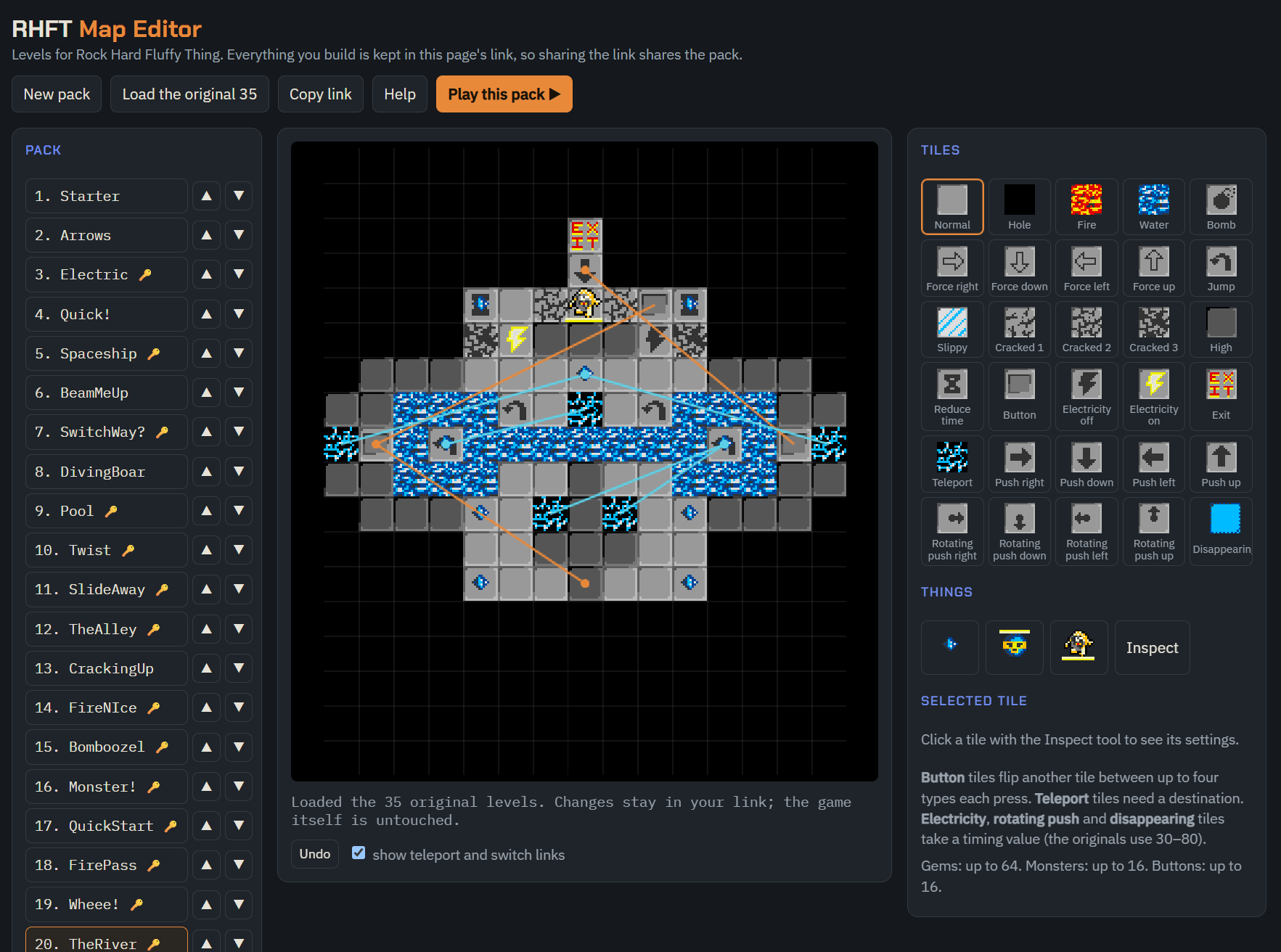Select the TheRiver level
1281x952 pixels.
click(x=107, y=941)
